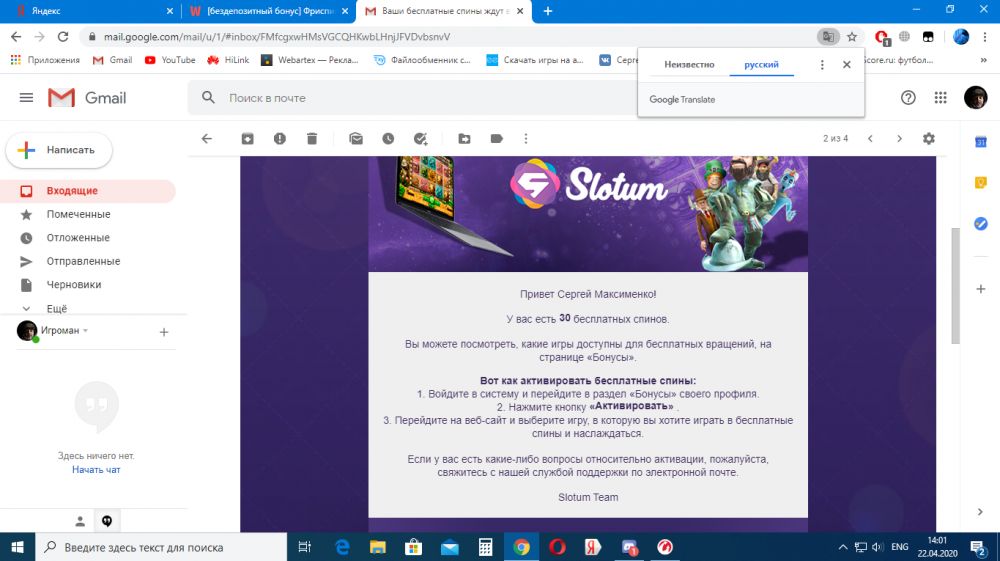Open Игроман chat status dropdown
The image size is (1000, 561).
[64, 330]
